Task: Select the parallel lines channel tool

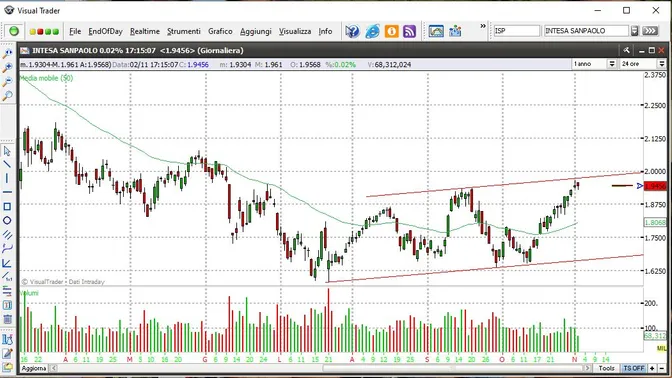Action: pyautogui.click(x=7, y=234)
